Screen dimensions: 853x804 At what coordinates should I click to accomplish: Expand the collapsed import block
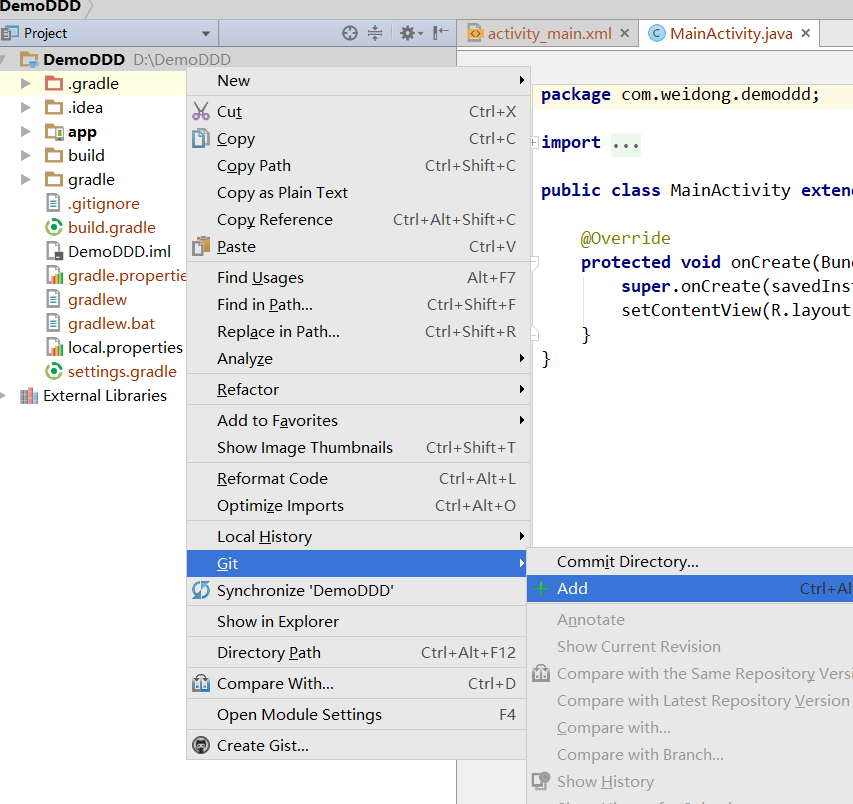[534, 143]
